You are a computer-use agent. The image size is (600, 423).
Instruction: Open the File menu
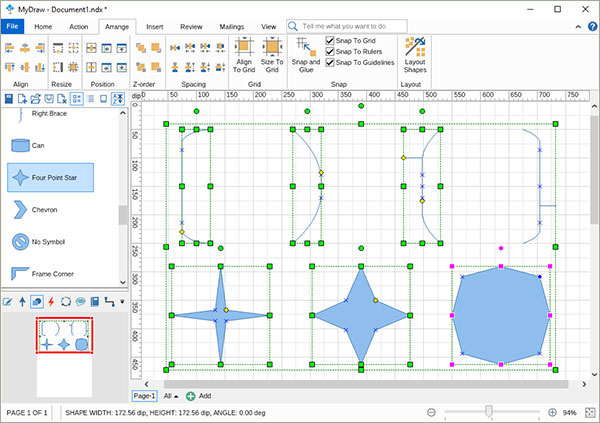[13, 26]
